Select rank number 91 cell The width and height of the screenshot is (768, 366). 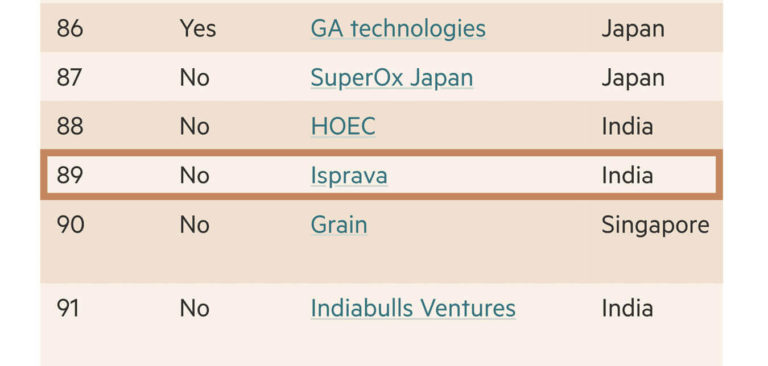68,308
